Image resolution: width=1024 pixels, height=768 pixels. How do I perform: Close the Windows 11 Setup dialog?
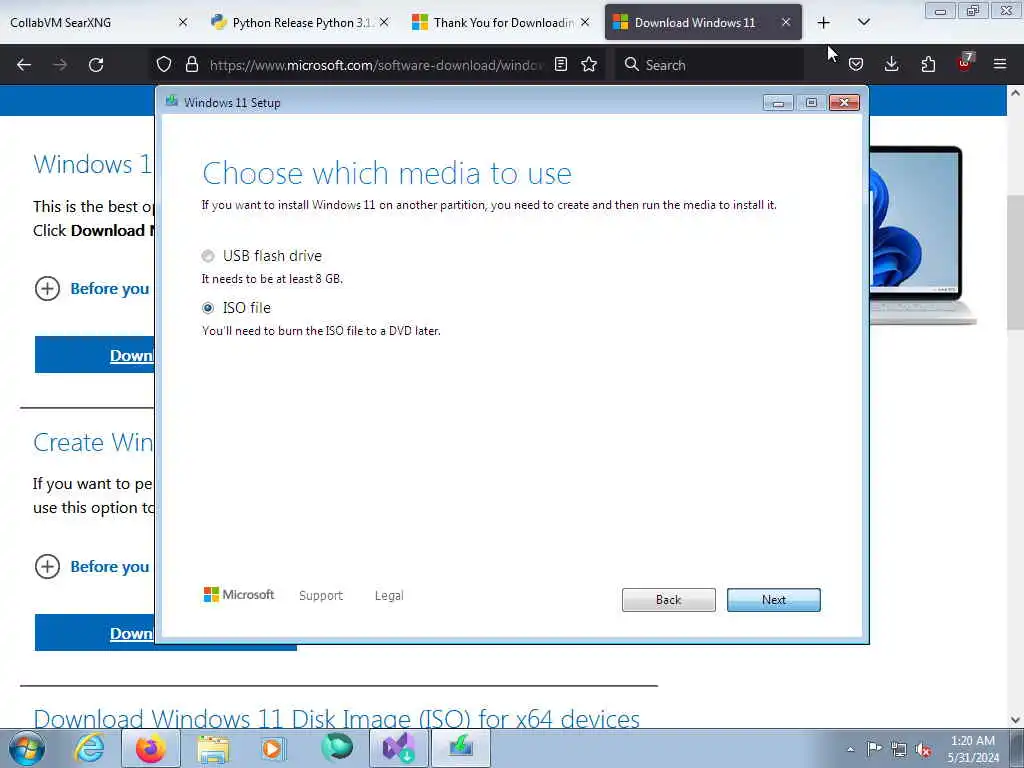(844, 103)
